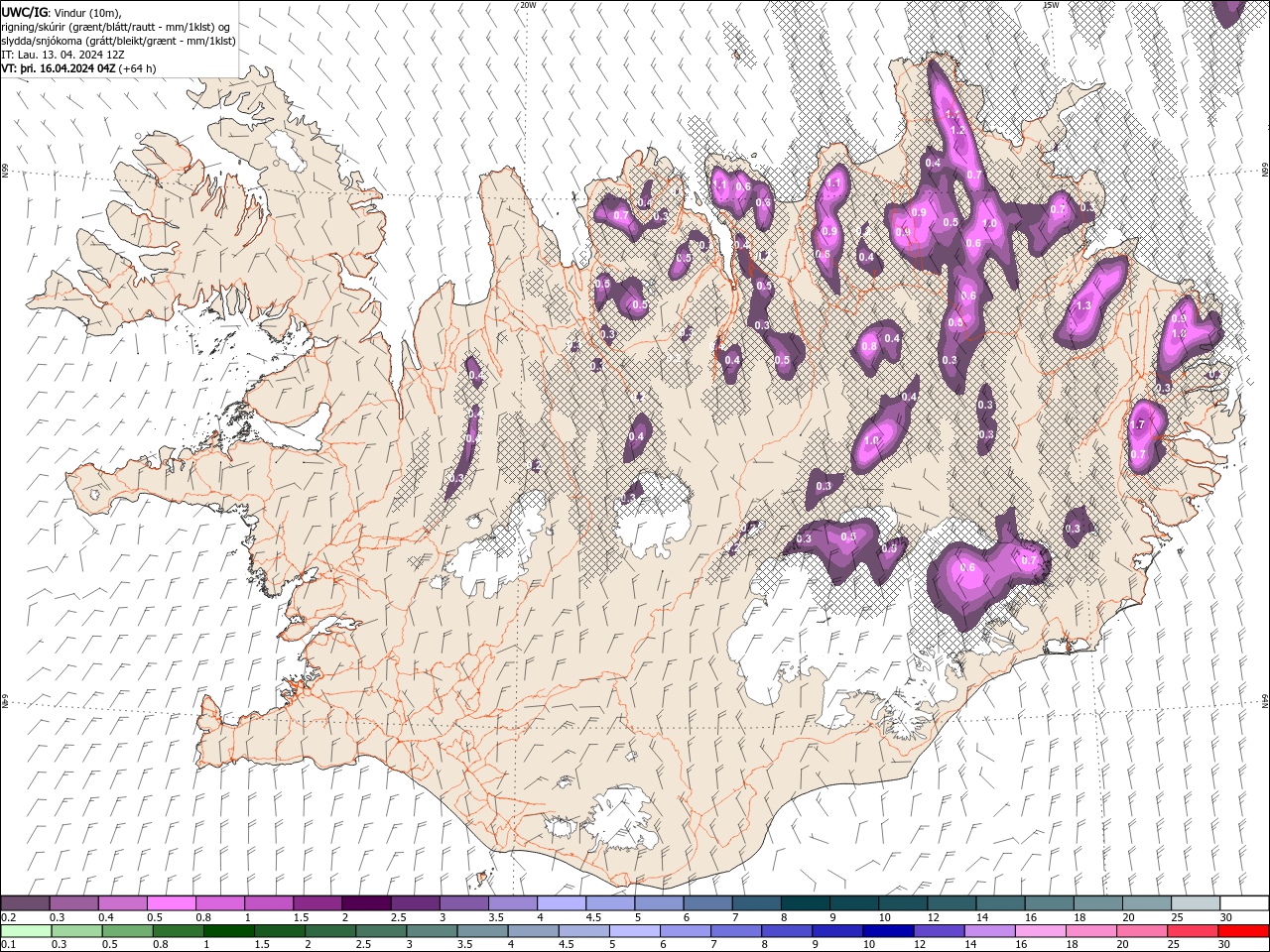This screenshot has height=952, width=1270.
Task: Click the 'IT: Lau. 13. 04. 2024 12Z' line
Action: point(63,55)
